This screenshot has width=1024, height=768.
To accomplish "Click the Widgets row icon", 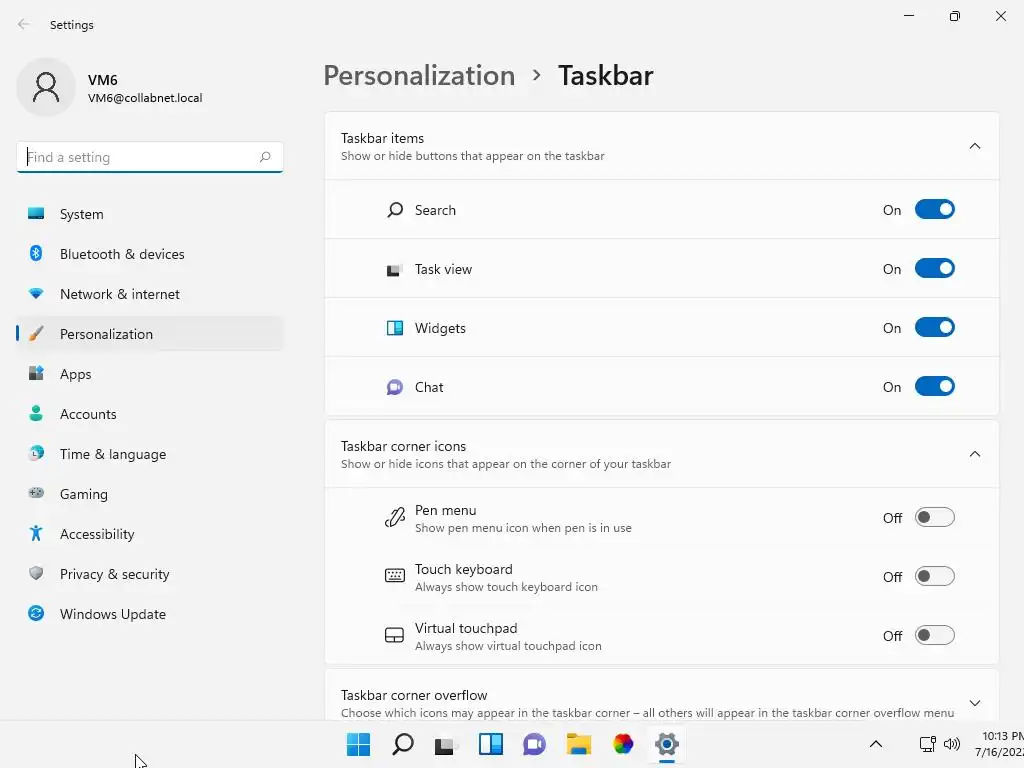I will 394,328.
